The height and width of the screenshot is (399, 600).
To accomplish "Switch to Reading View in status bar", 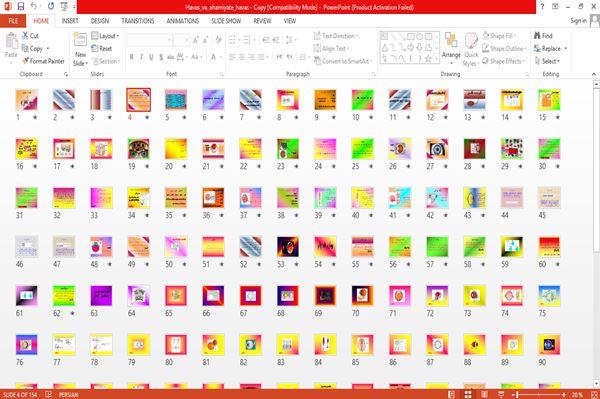I will click(x=484, y=394).
